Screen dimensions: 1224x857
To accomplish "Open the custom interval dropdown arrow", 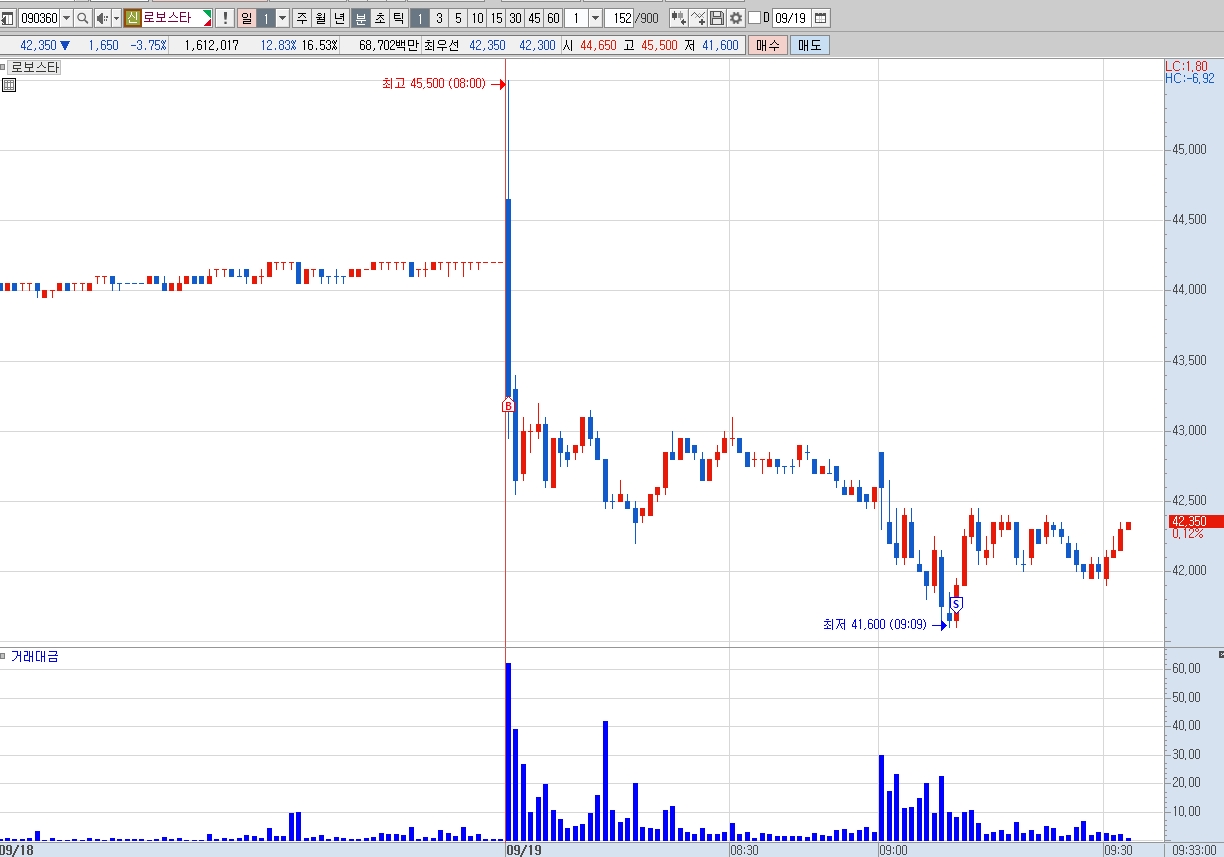I will [x=595, y=18].
